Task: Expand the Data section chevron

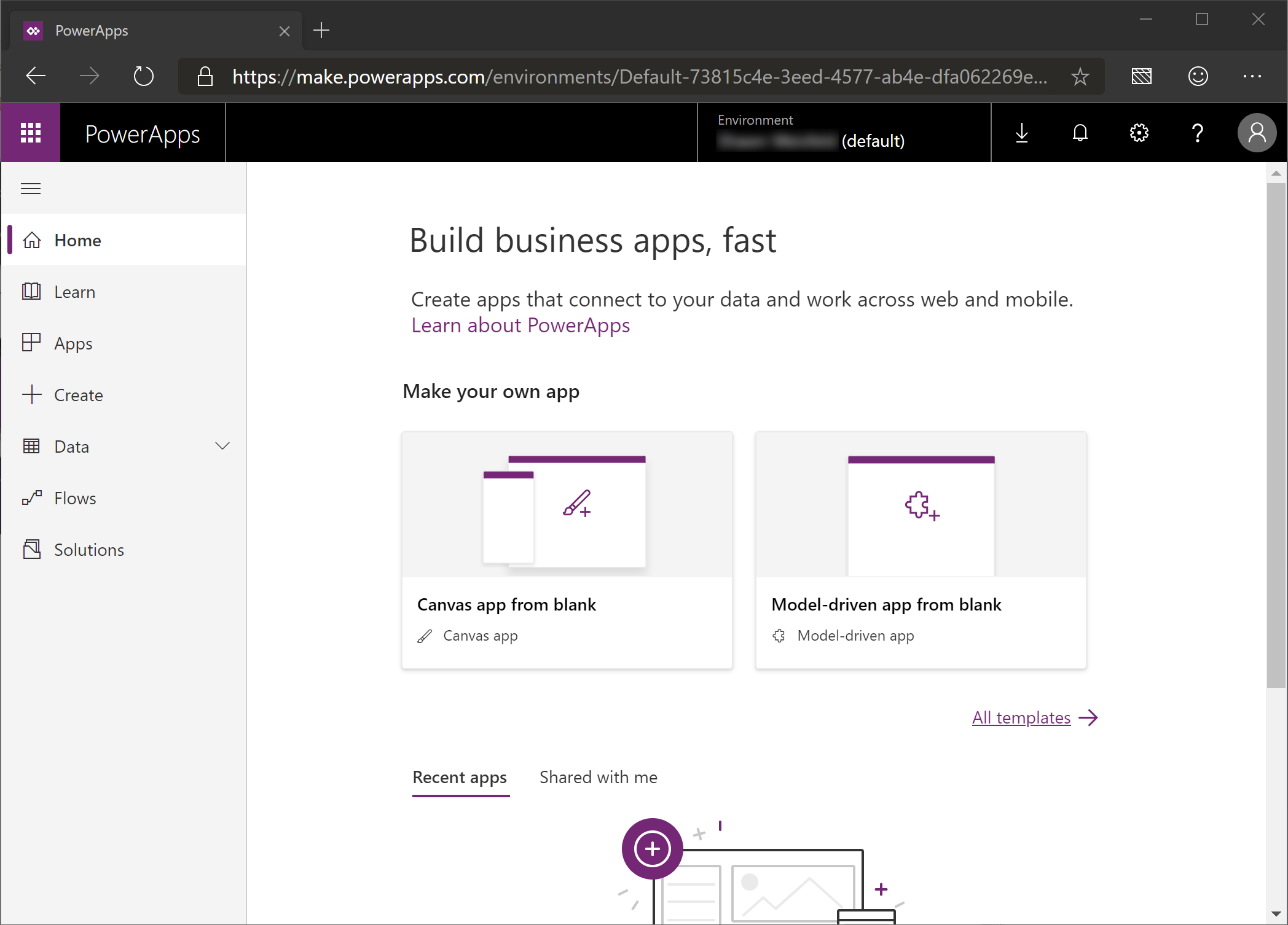Action: 222,446
